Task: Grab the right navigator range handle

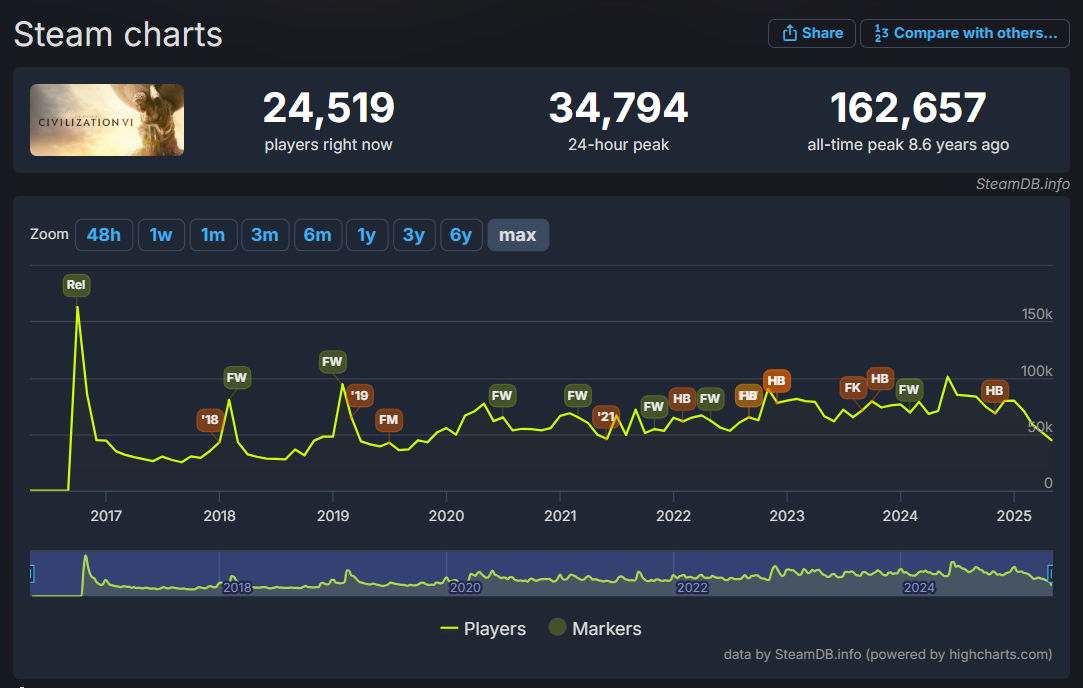Action: [x=1051, y=573]
